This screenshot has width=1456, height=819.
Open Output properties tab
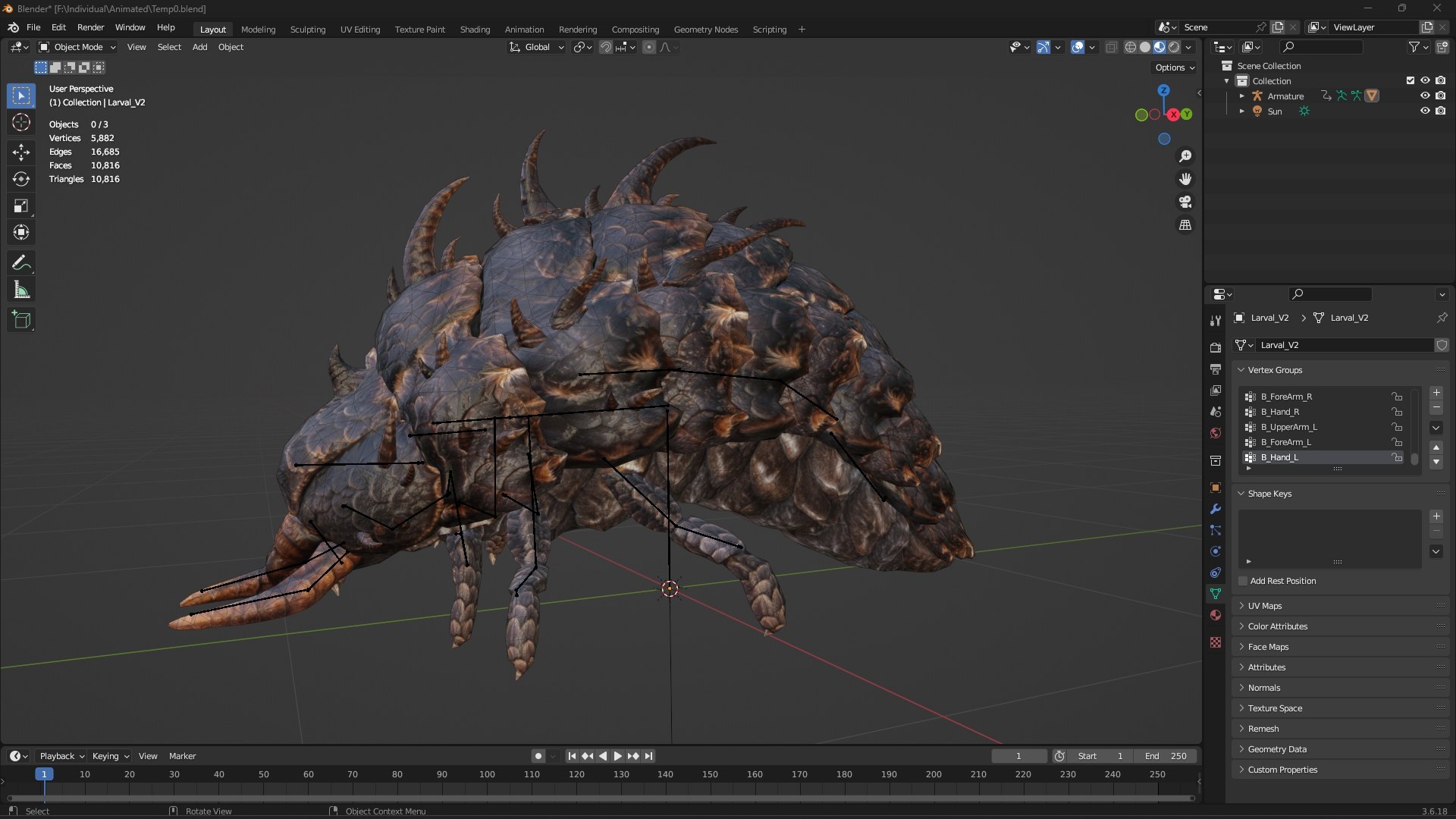tap(1216, 369)
